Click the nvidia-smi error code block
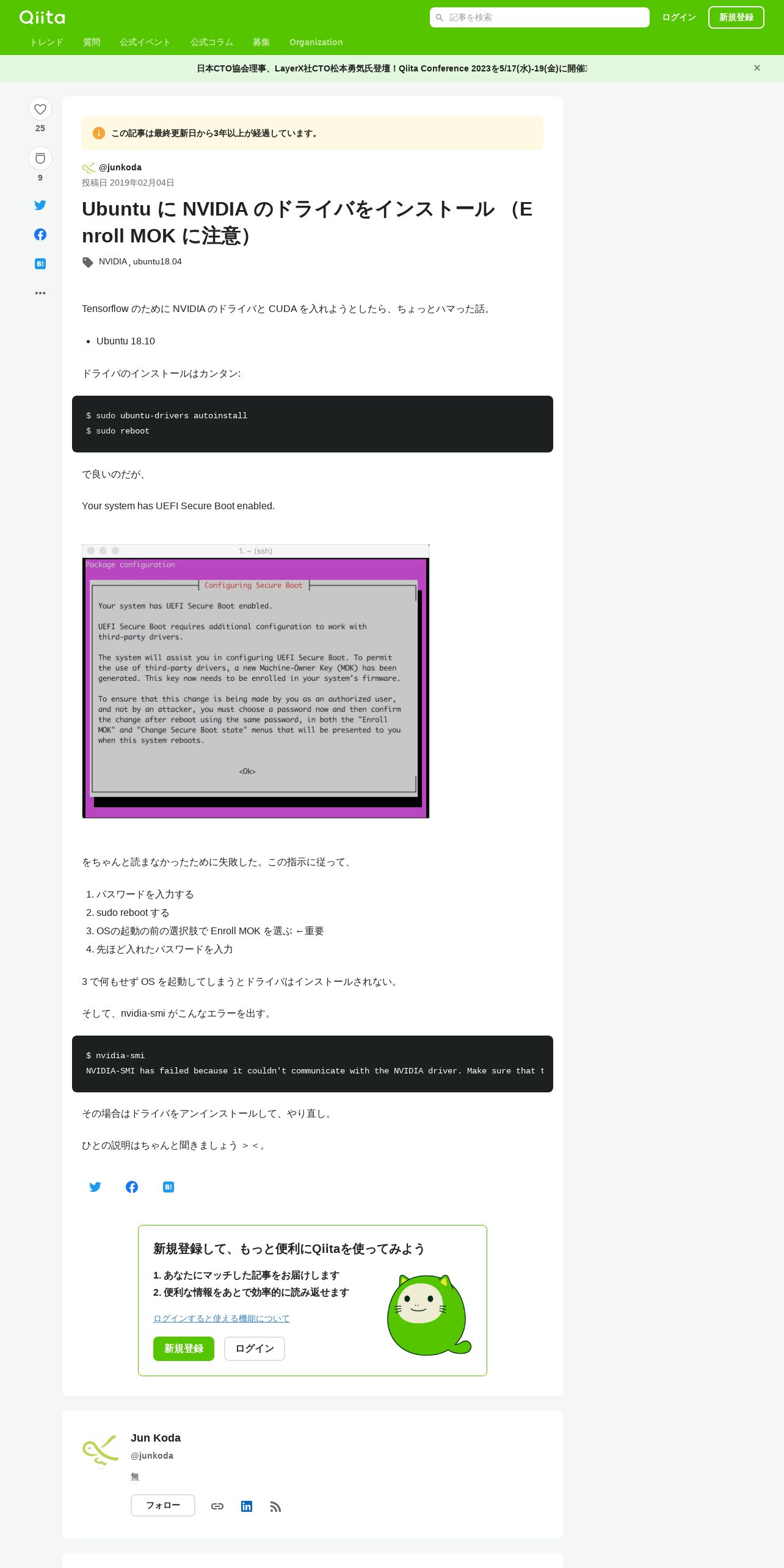This screenshot has height=1568, width=784. pos(313,1064)
